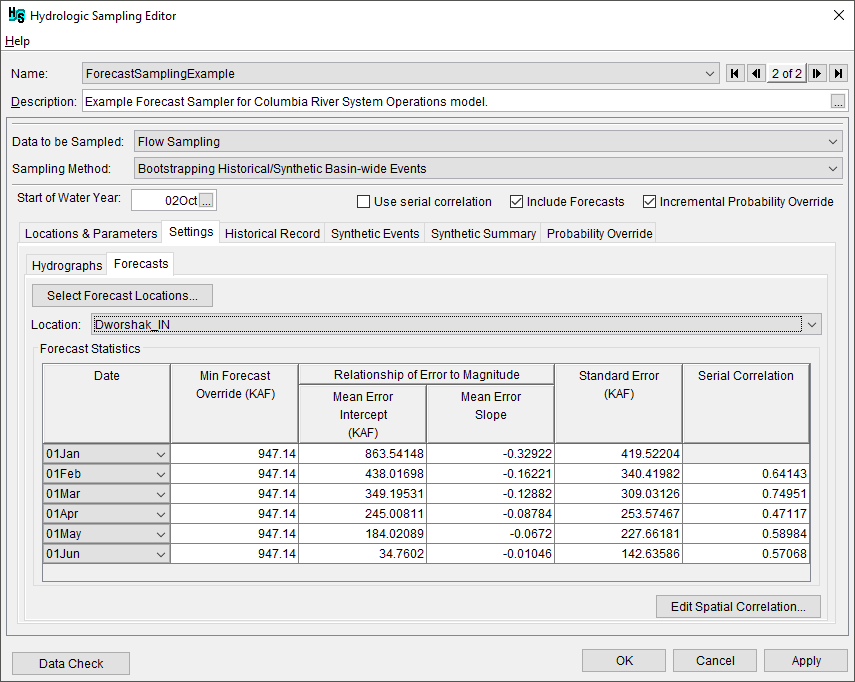This screenshot has height=682, width=855.
Task: Open Start of Water Year date picker
Action: tap(206, 201)
